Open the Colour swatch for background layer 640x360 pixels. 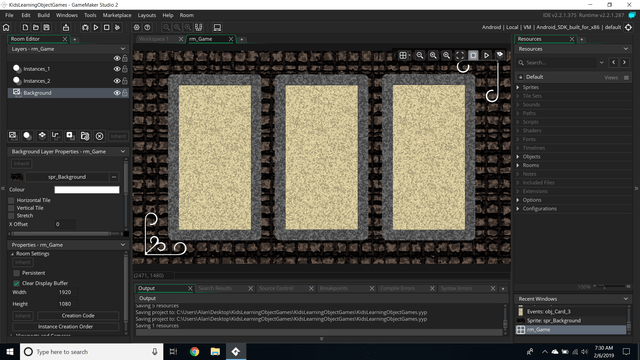tap(87, 190)
